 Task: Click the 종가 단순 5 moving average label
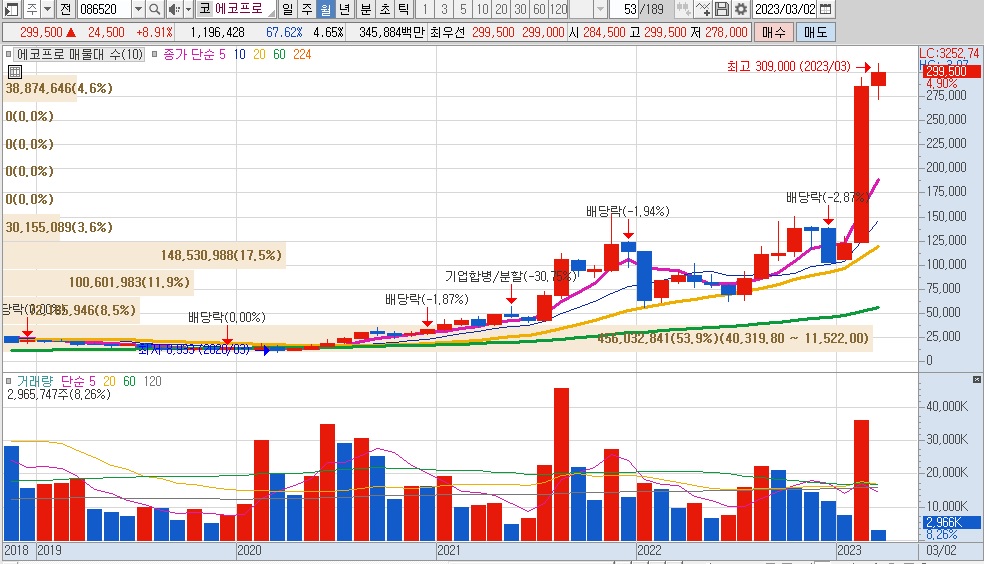[x=194, y=55]
